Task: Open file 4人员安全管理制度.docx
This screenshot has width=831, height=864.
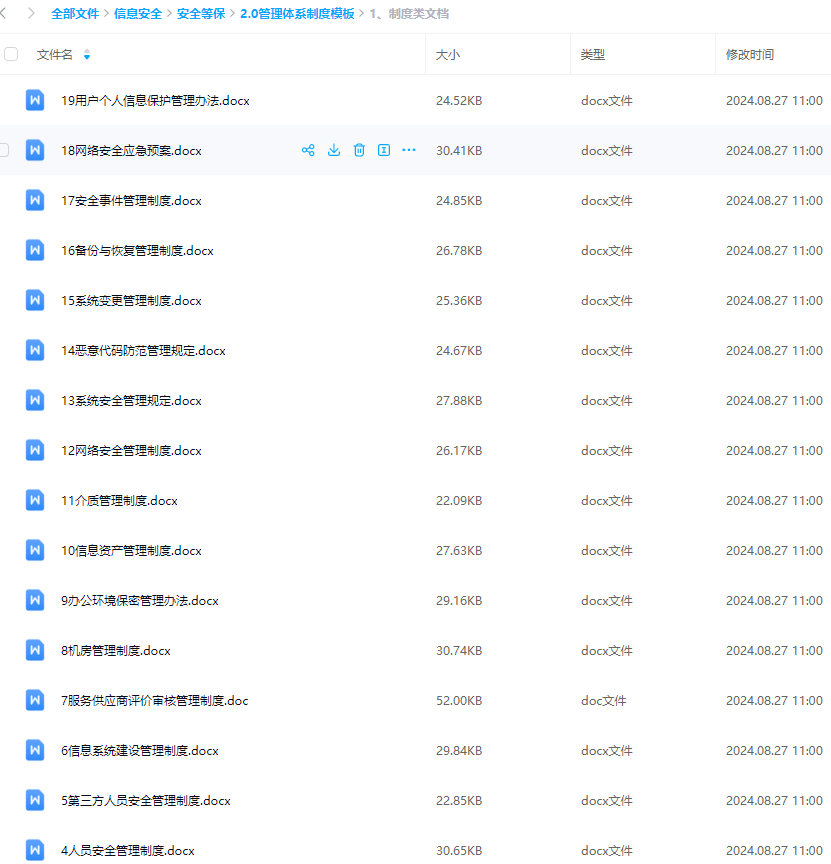Action: (x=128, y=850)
